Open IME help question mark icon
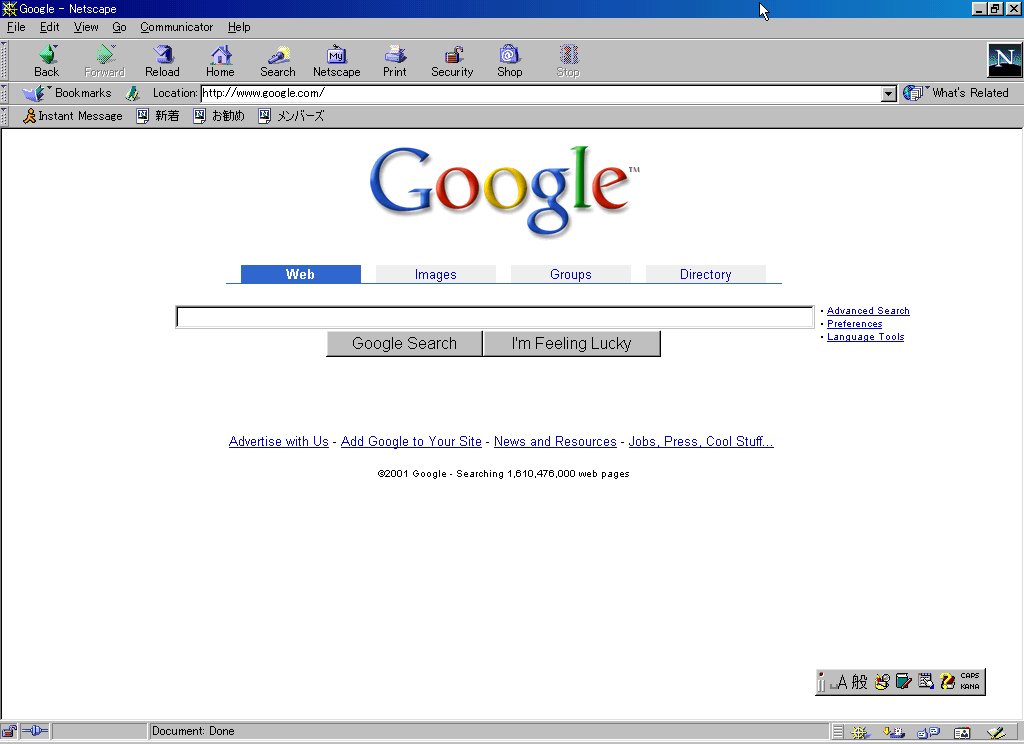Image resolution: width=1024 pixels, height=744 pixels. [x=948, y=682]
